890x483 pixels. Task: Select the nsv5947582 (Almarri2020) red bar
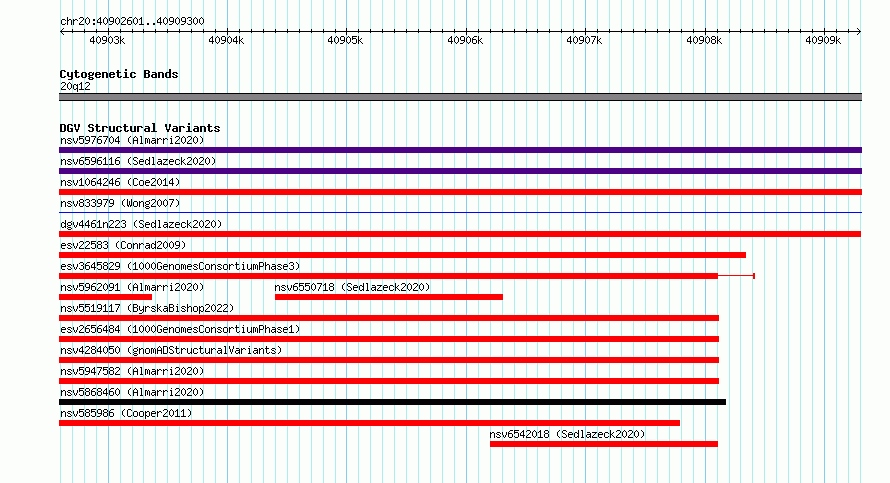point(389,381)
